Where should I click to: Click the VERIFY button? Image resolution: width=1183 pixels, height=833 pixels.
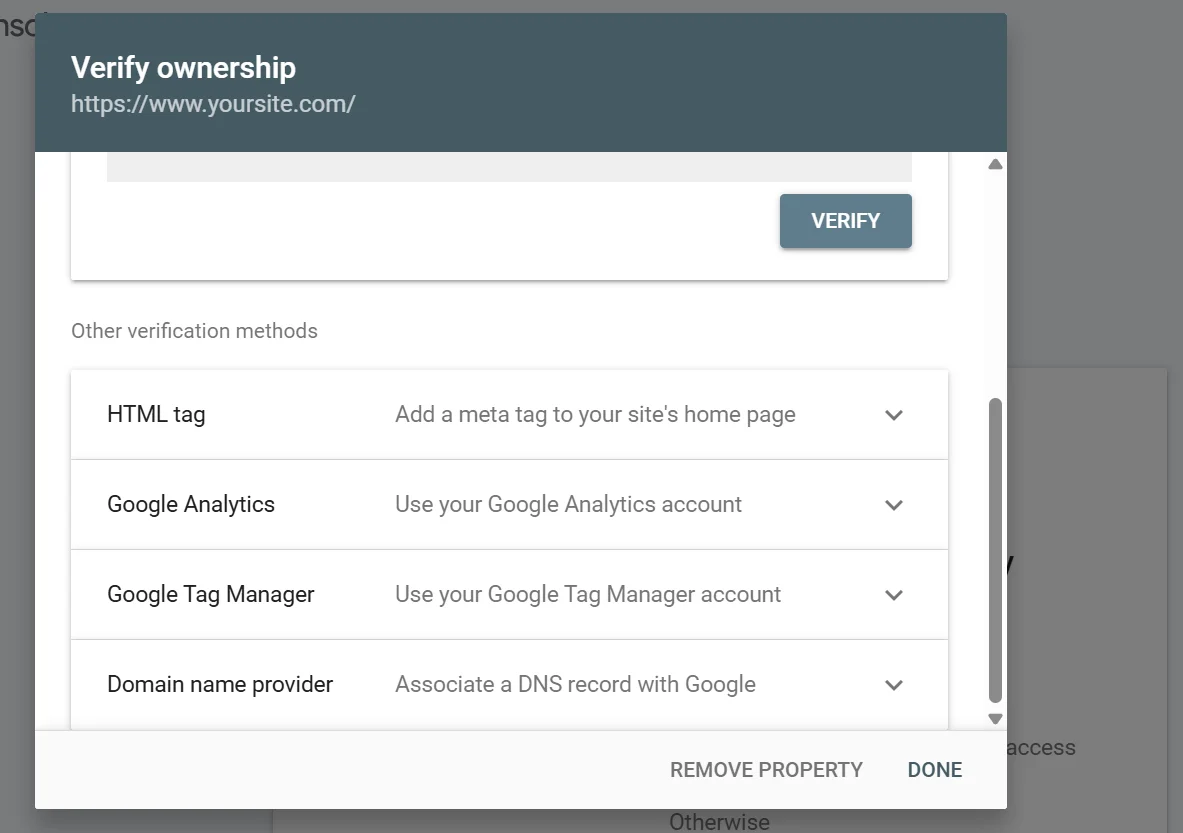(845, 221)
